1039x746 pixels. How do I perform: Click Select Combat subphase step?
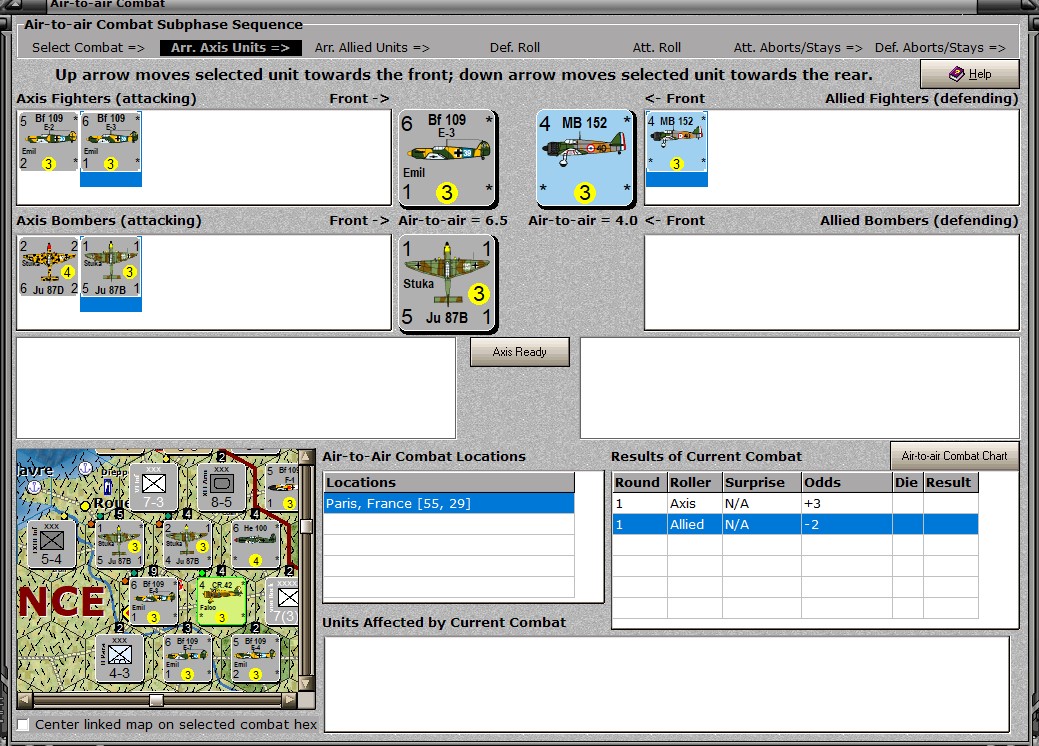coord(88,48)
